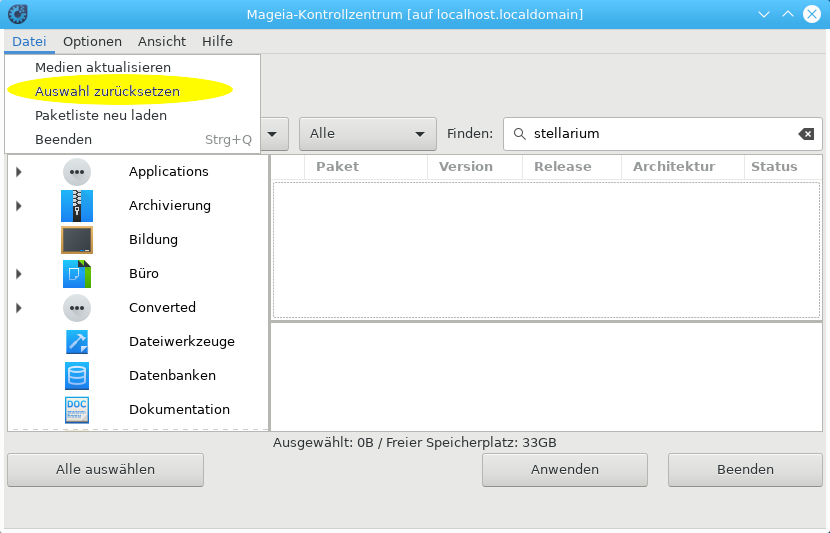Image resolution: width=830 pixels, height=533 pixels.
Task: Select the Applications category label
Action: pos(168,172)
